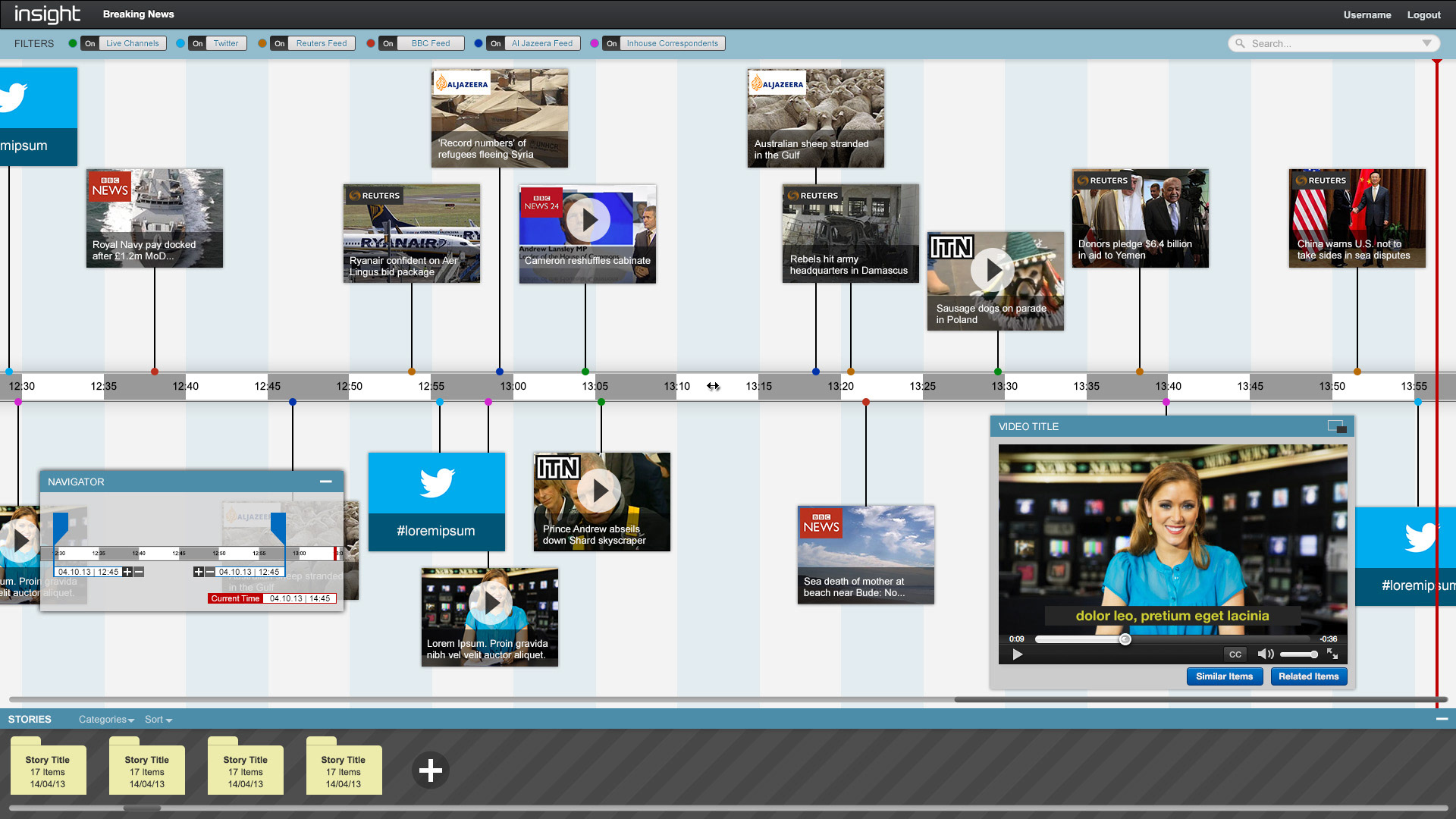Click the magenta marker below 13:40
This screenshot has height=819, width=1456.
(1166, 402)
